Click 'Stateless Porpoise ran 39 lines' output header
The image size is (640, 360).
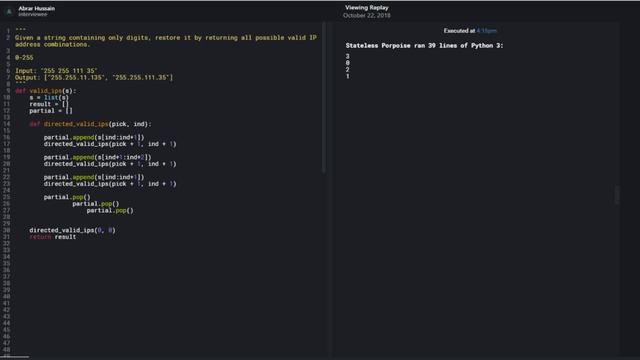click(x=424, y=46)
